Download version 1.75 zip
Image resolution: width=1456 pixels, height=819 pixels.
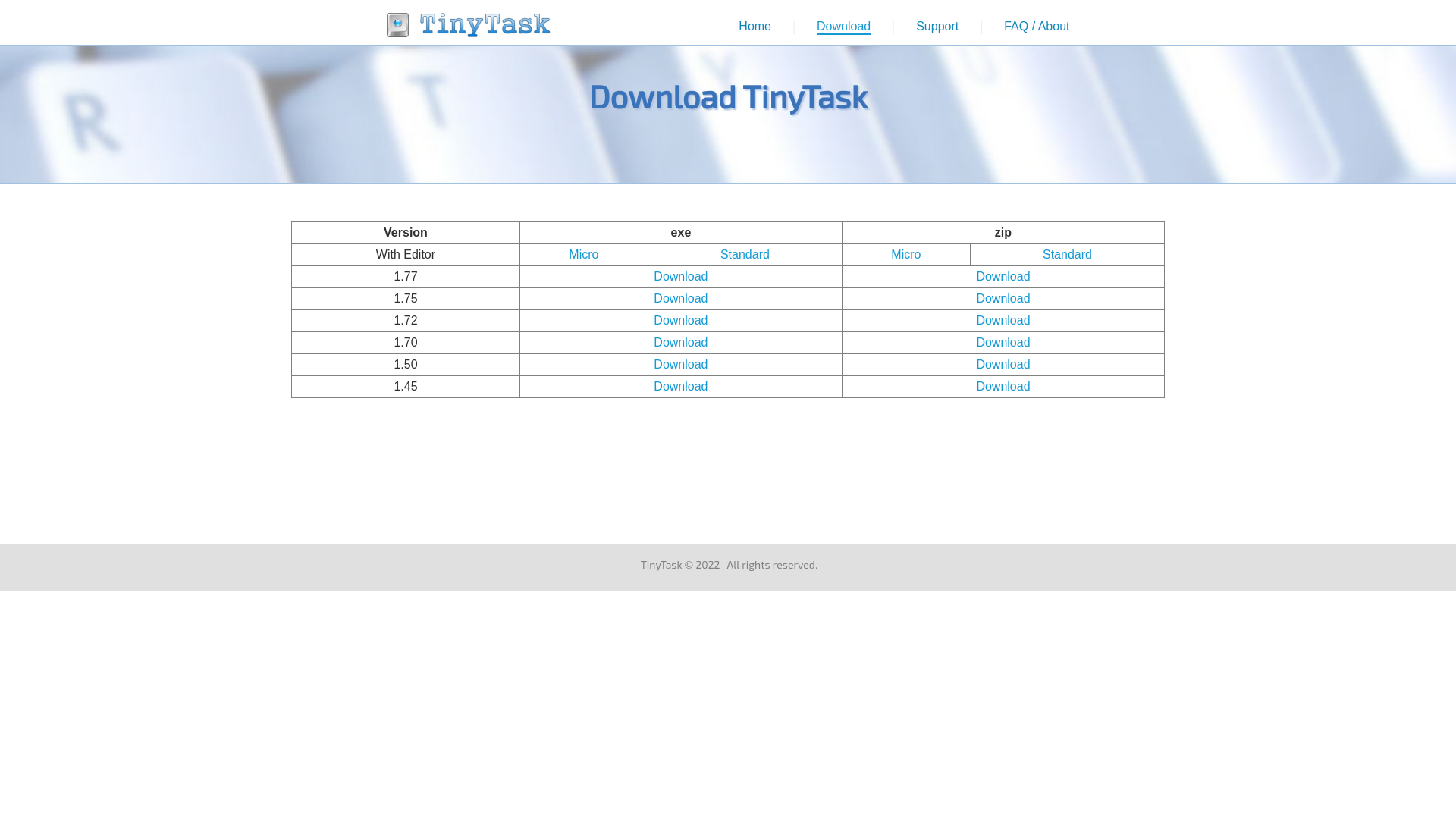(1003, 299)
